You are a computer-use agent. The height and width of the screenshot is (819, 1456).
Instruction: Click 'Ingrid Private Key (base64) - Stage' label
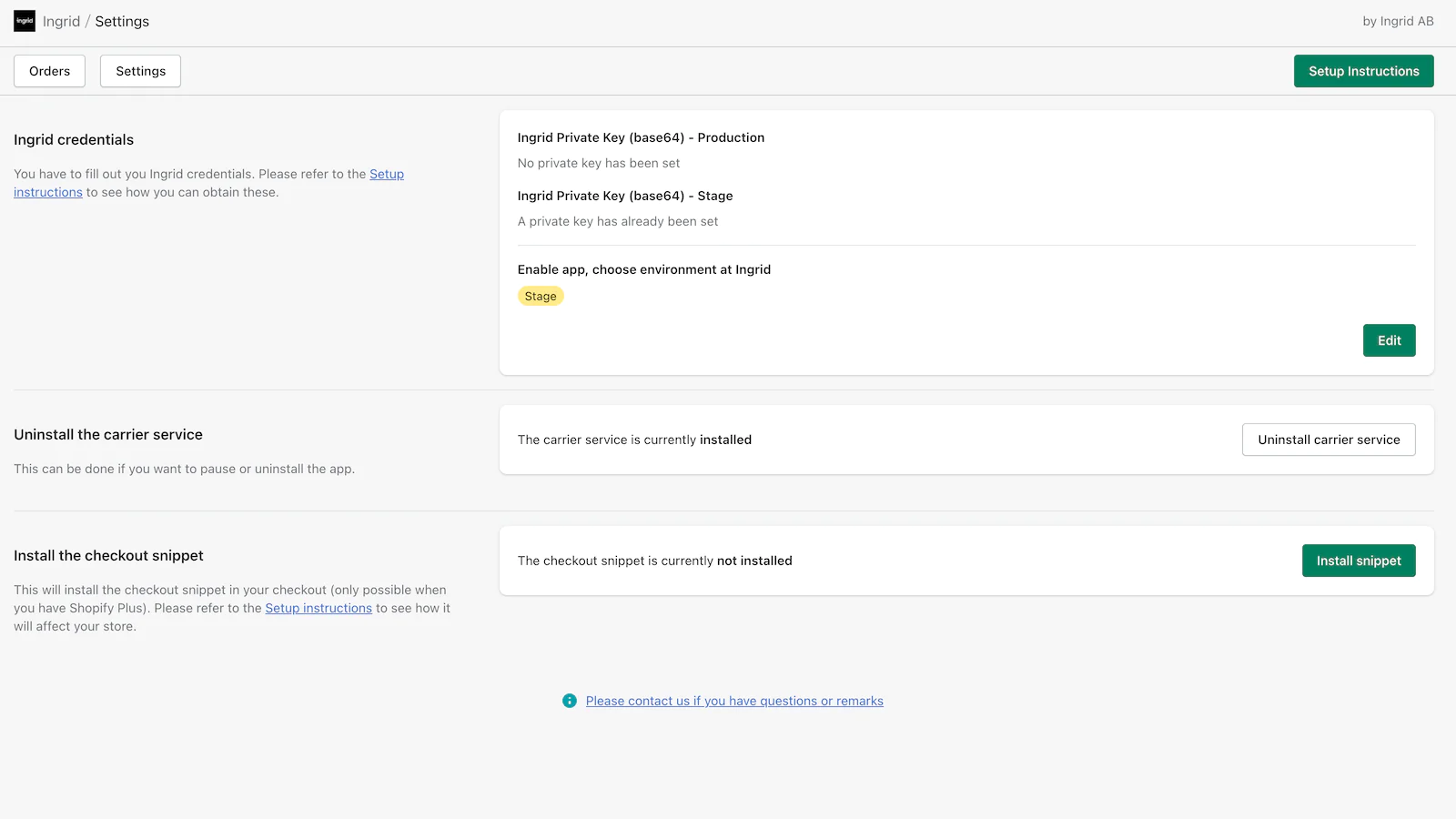(625, 196)
